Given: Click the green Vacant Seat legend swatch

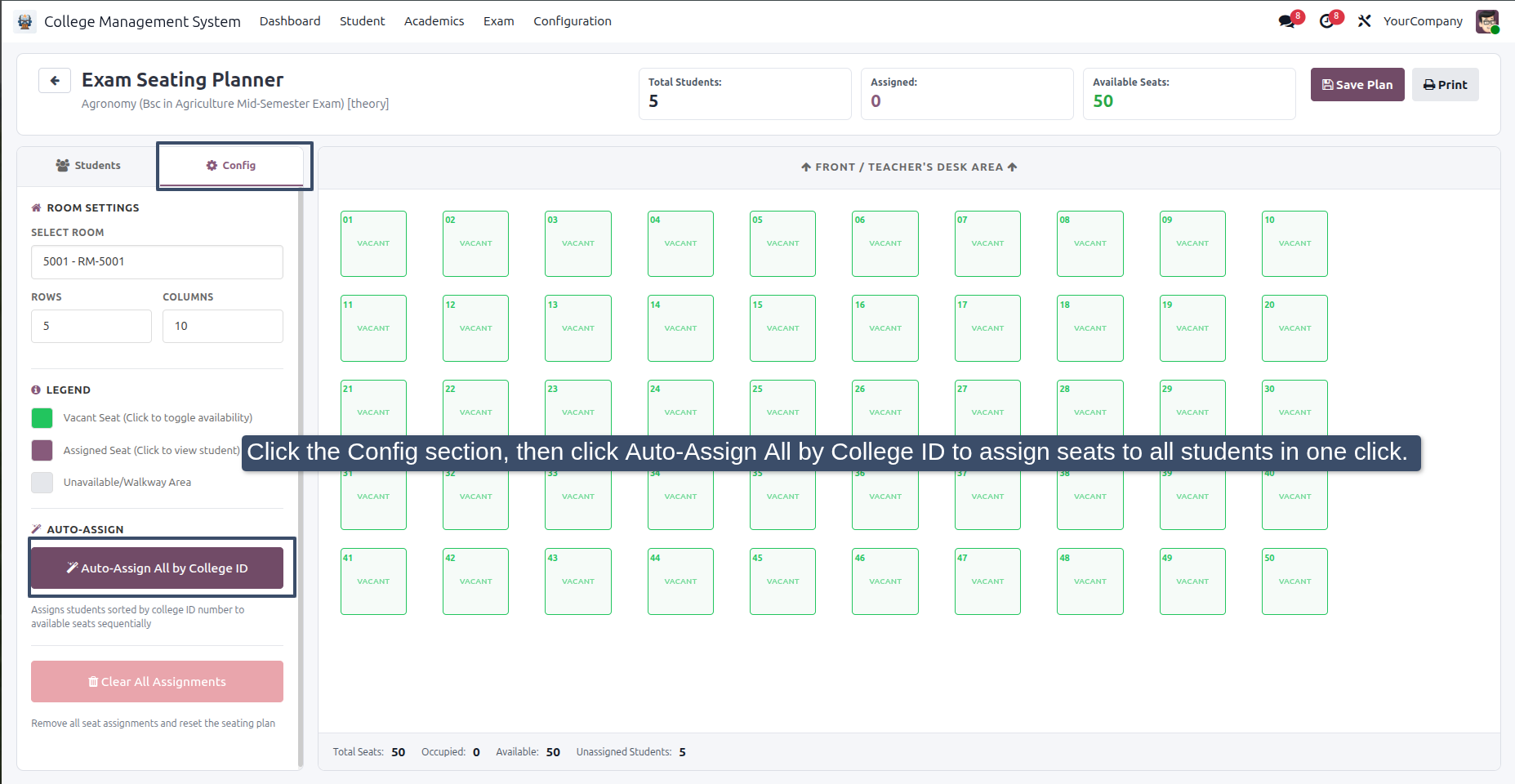Looking at the screenshot, I should [42, 418].
